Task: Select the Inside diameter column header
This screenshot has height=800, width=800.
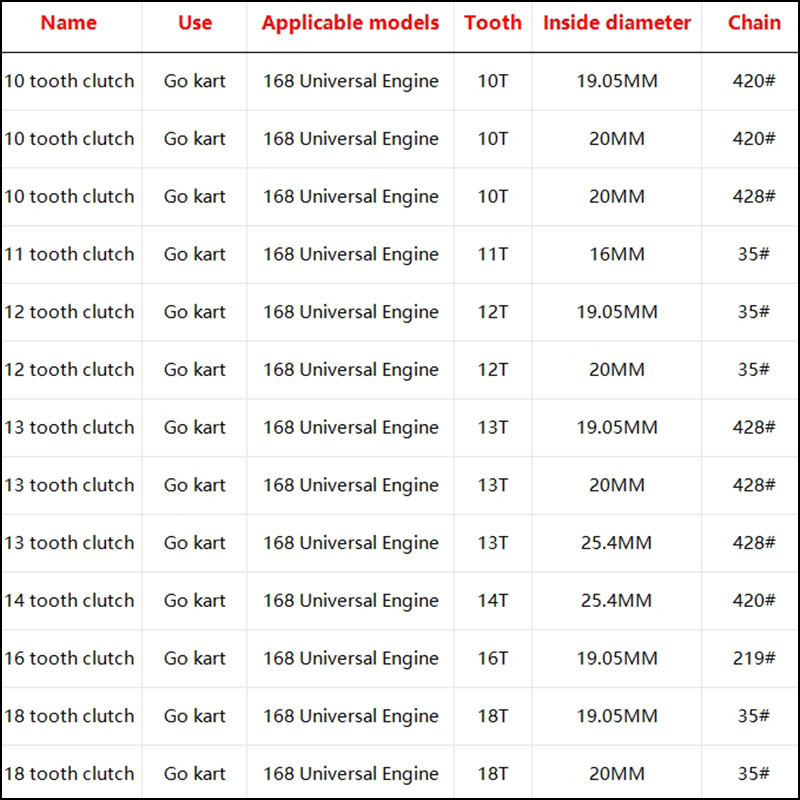Action: tap(617, 23)
